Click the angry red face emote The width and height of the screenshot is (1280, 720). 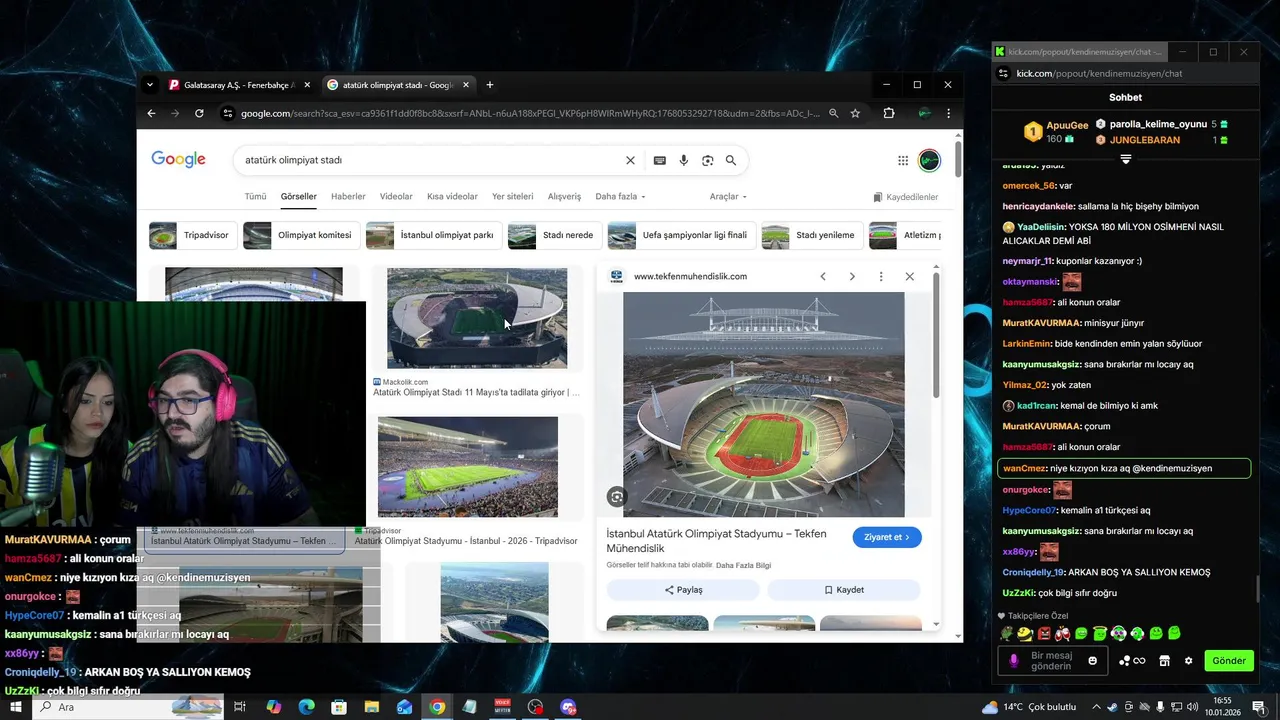click(x=1044, y=633)
